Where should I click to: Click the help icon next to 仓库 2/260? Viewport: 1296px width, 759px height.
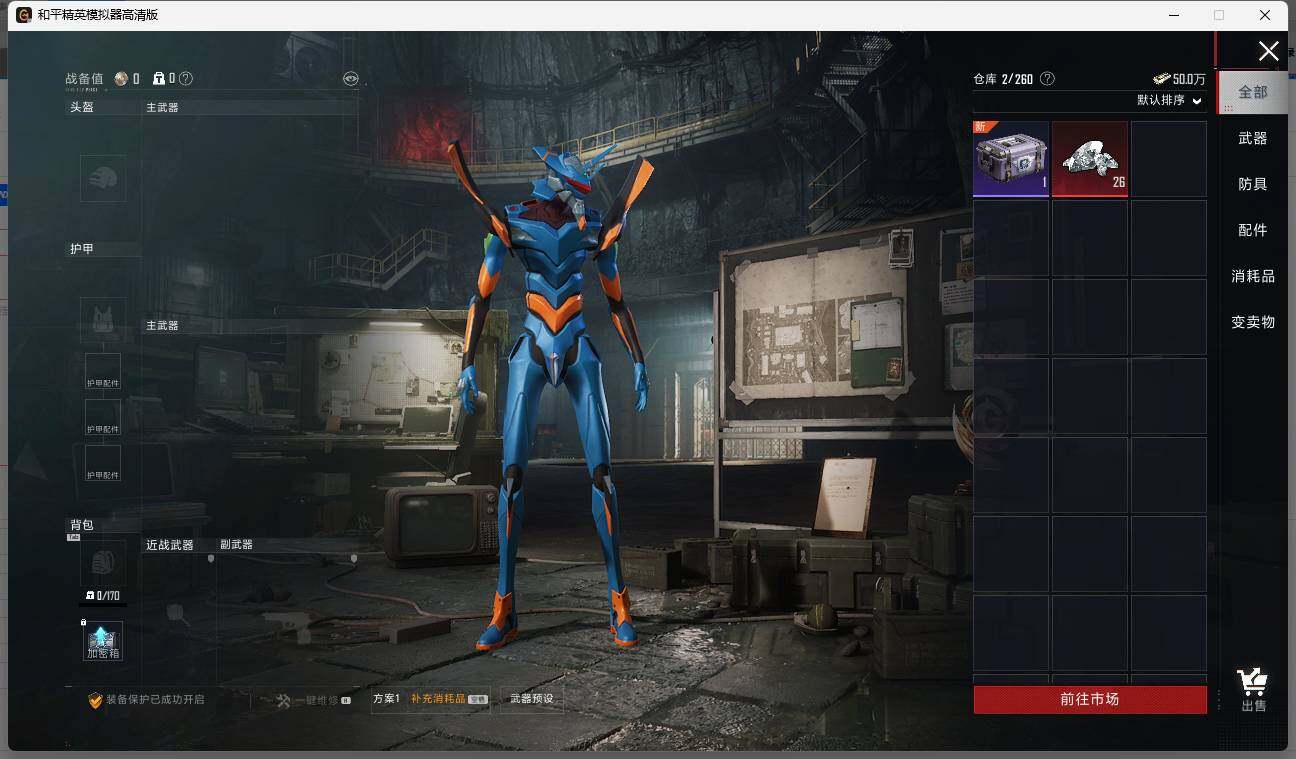click(1047, 78)
